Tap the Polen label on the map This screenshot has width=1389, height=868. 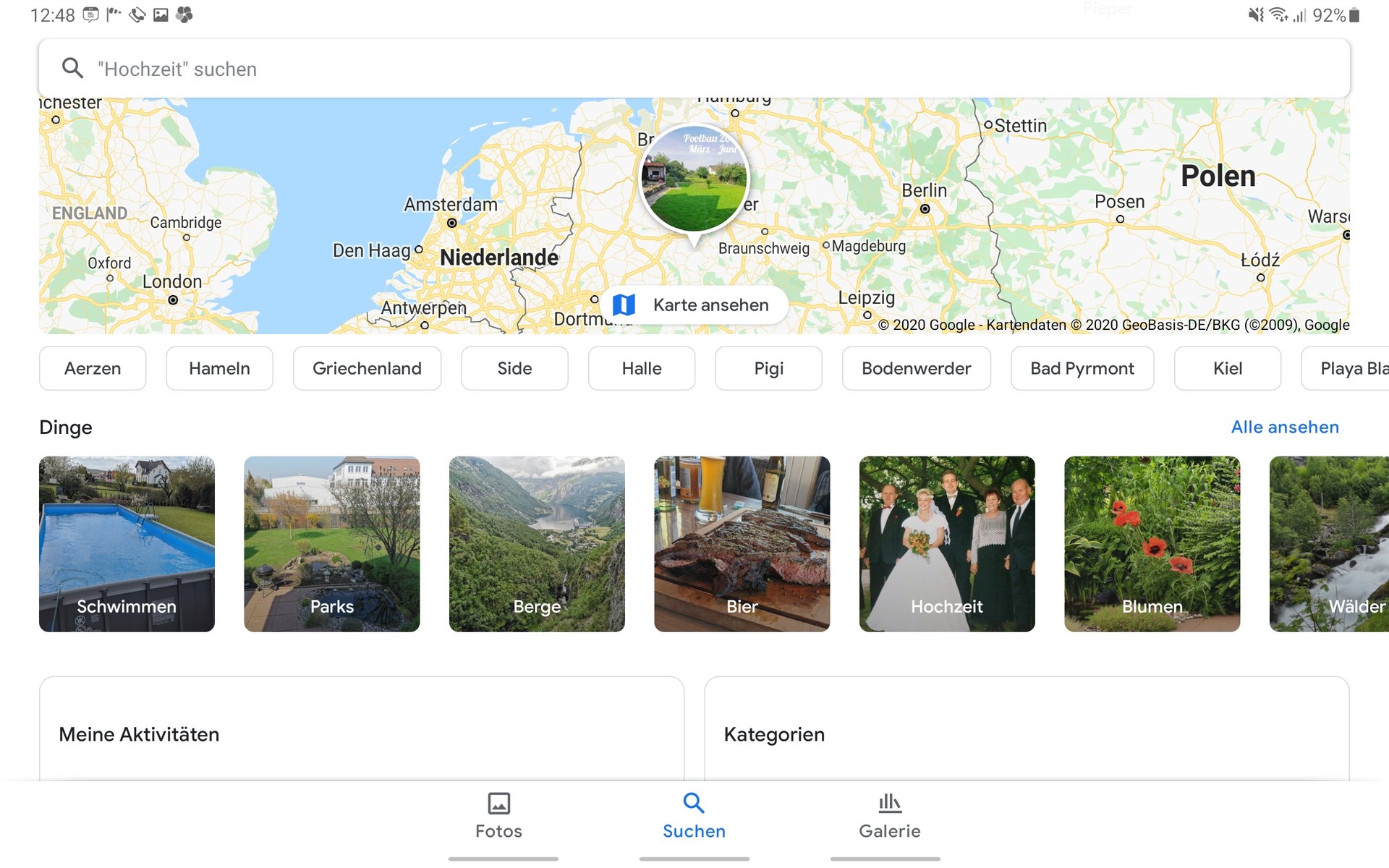(1218, 176)
